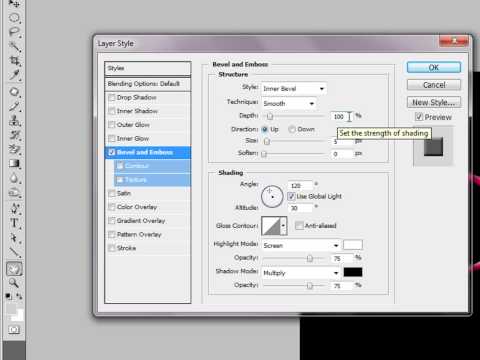Screen dimensions: 480x360
Task: Open the Technique dropdown showing Smooth
Action: point(289,103)
